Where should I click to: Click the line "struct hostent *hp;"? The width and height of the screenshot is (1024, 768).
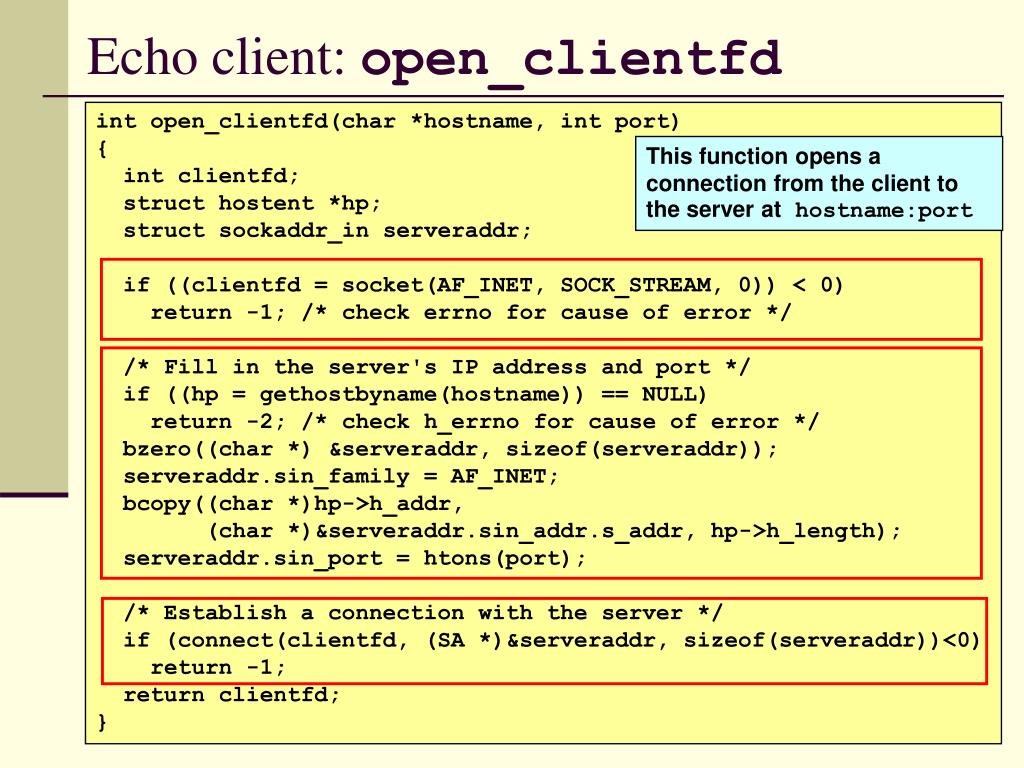(x=252, y=204)
